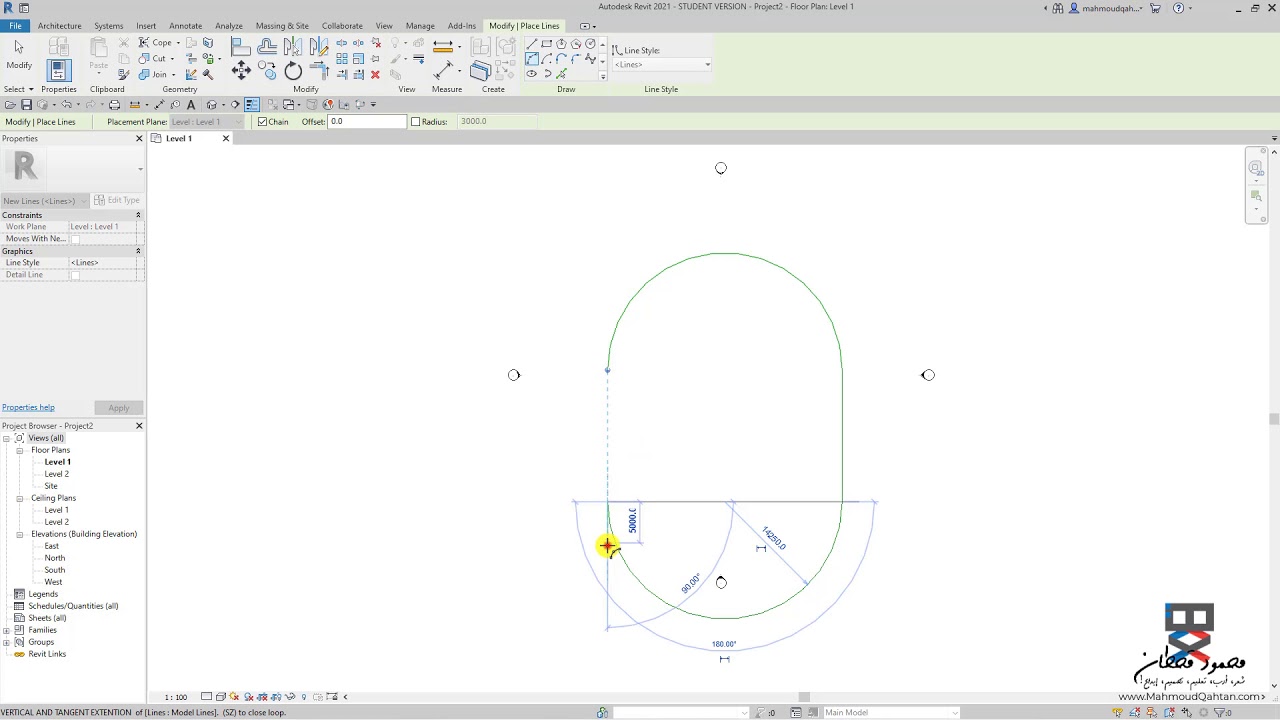This screenshot has height=720, width=1280.
Task: Activate the Move tool
Action: [241, 71]
